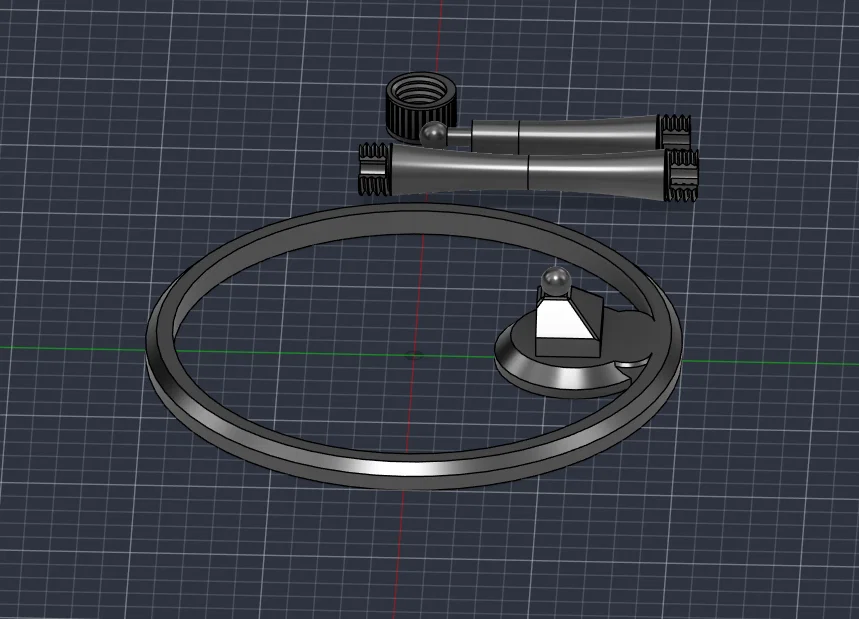The image size is (859, 619).
Task: Select the ball on top of the block
Action: [x=556, y=280]
